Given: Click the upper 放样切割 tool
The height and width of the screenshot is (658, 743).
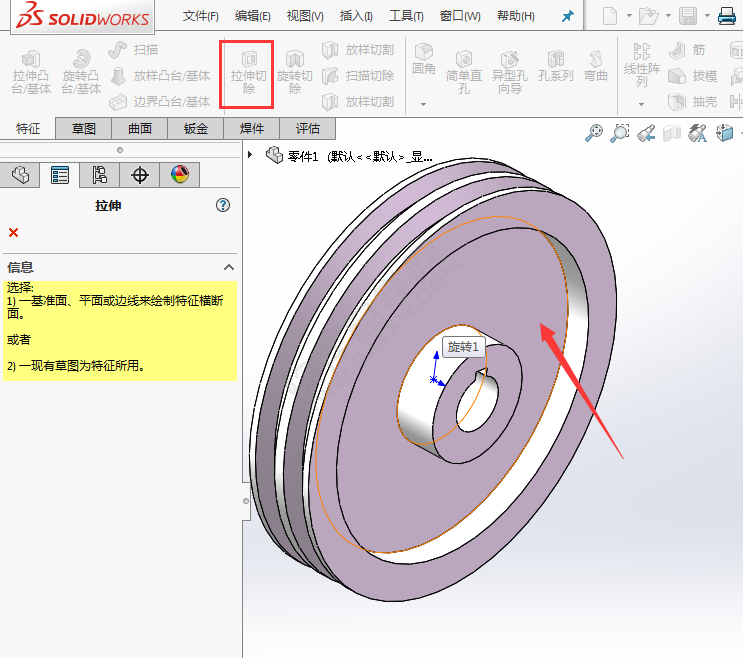Looking at the screenshot, I should pyautogui.click(x=358, y=50).
